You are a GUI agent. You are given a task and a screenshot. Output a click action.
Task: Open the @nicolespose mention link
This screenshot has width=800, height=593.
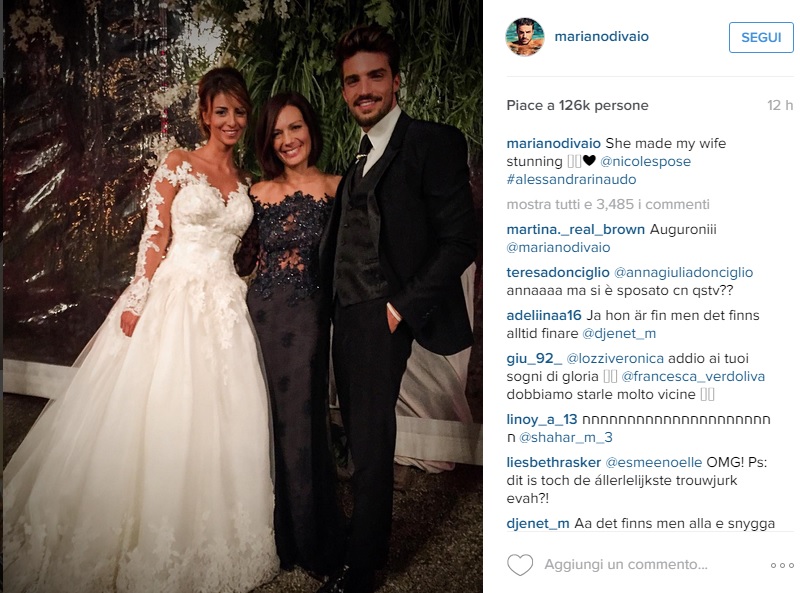(645, 162)
